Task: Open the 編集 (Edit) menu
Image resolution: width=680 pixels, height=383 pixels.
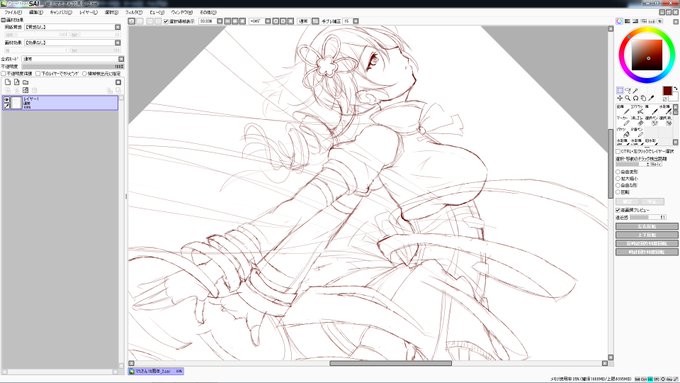Action: (36, 13)
